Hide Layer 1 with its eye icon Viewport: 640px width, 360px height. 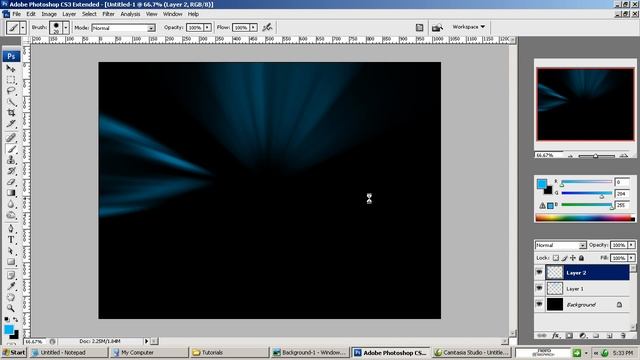click(539, 288)
